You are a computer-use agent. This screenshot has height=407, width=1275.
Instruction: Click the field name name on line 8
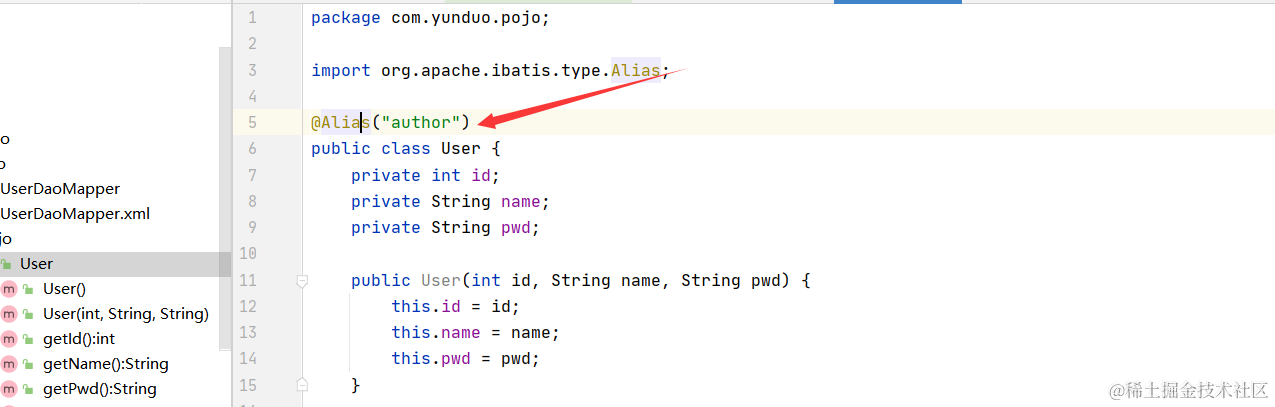coord(521,201)
